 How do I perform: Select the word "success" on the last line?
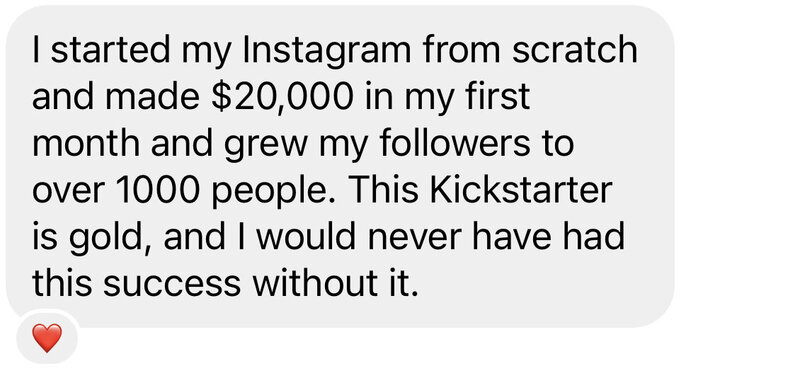tap(172, 285)
